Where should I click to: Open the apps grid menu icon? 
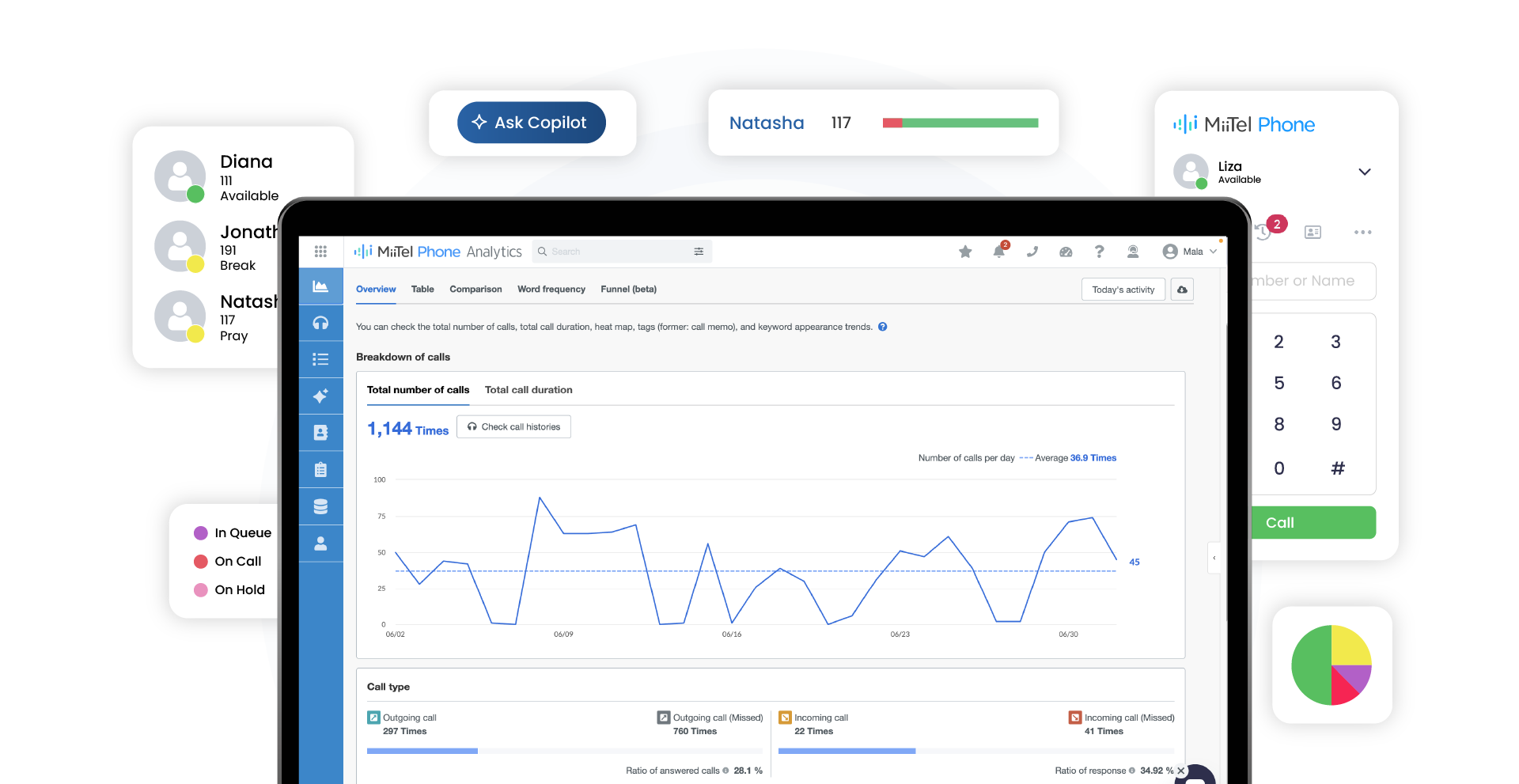pos(320,252)
